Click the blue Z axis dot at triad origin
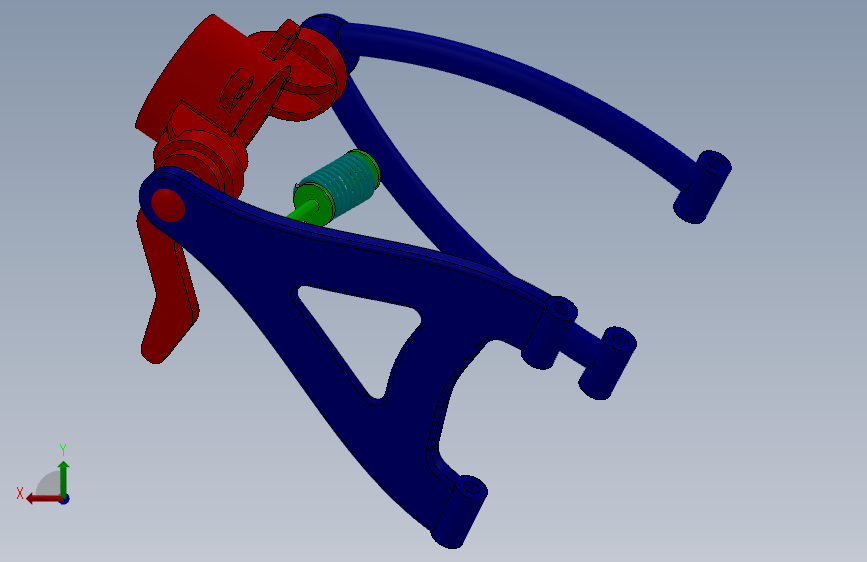This screenshot has width=867, height=562. pos(65,499)
